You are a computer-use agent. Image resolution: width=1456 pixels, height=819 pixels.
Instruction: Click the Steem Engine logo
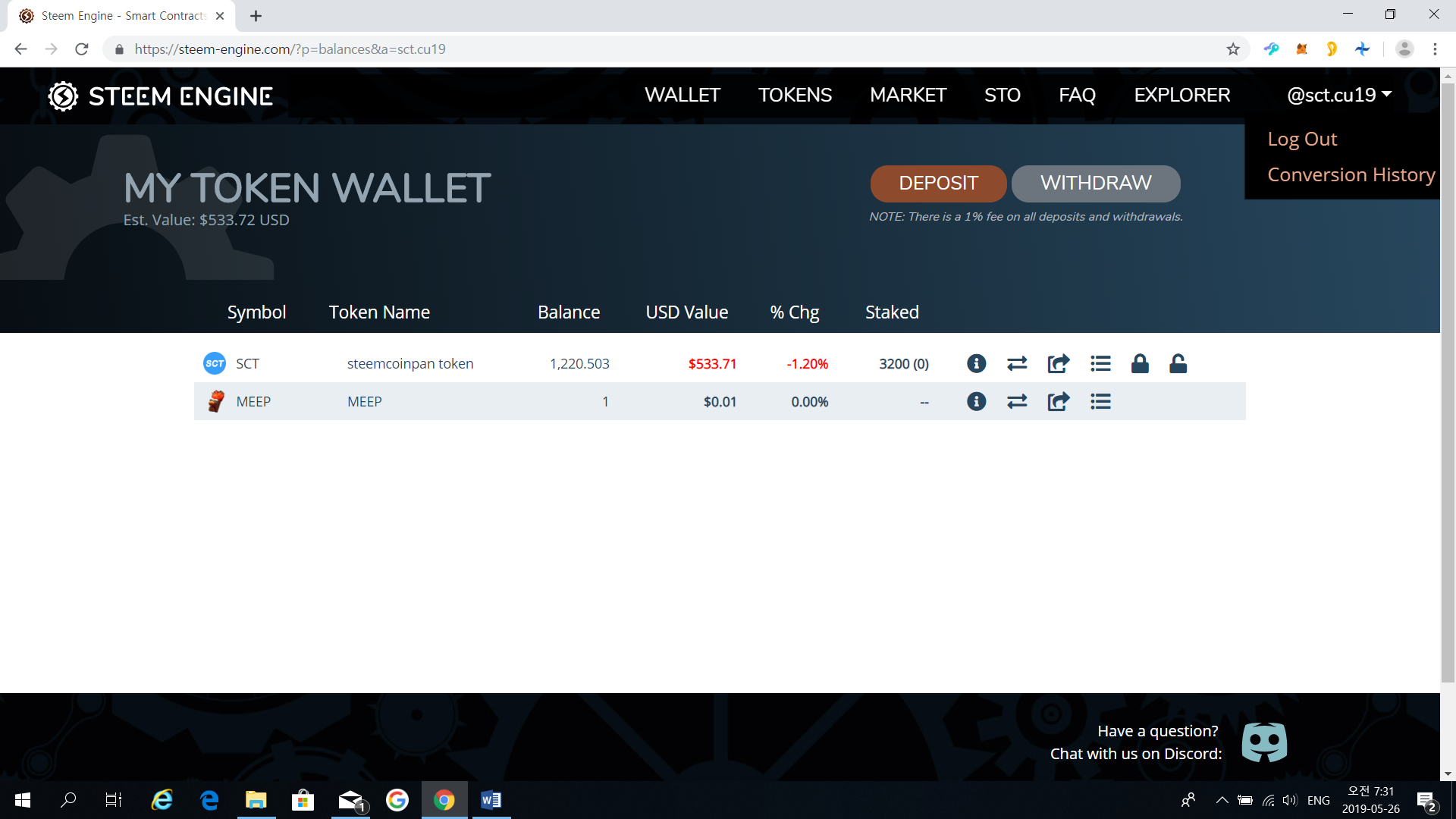(x=161, y=96)
